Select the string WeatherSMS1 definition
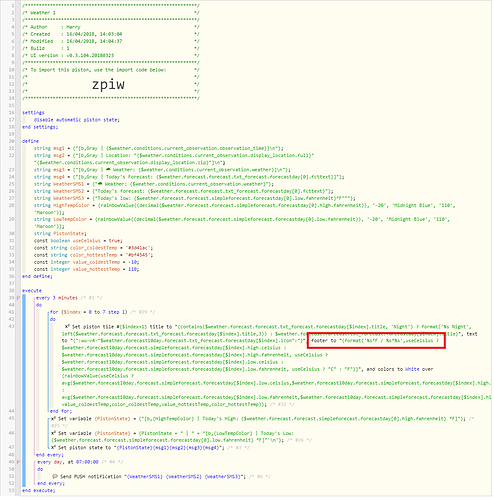Viewport: 494px width, 500px height. [x=154, y=184]
